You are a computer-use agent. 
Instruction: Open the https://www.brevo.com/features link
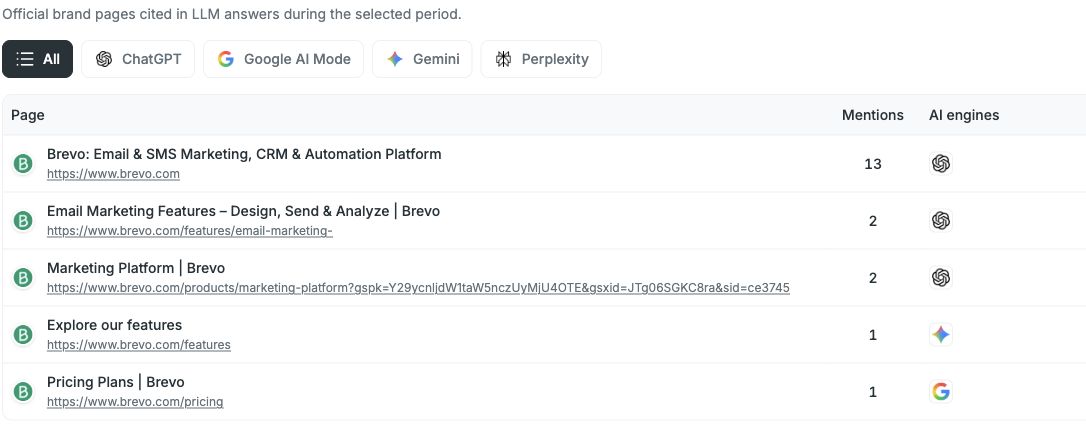[x=139, y=344]
